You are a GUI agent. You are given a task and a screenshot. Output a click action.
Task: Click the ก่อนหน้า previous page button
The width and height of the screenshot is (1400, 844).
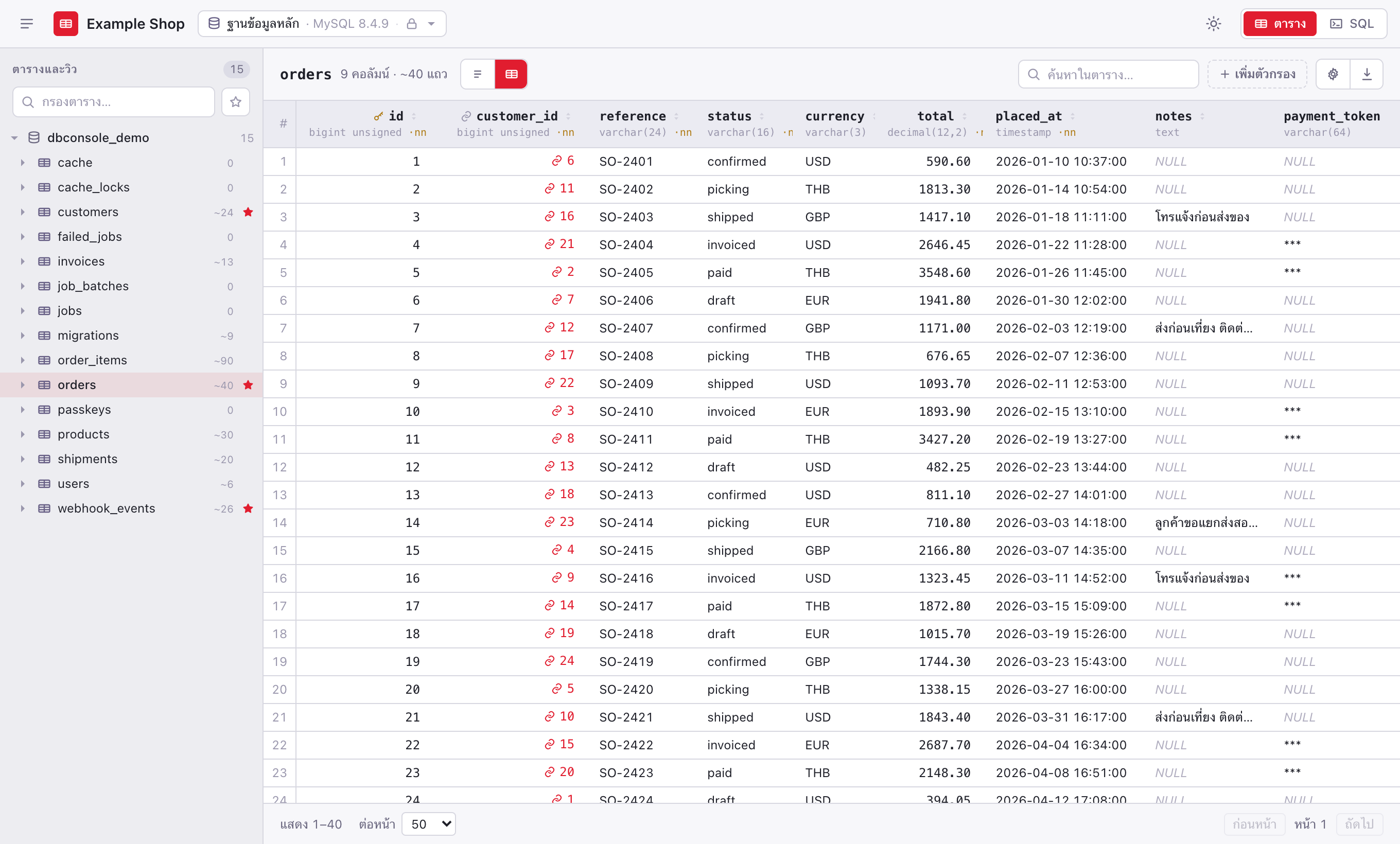pyautogui.click(x=1254, y=823)
